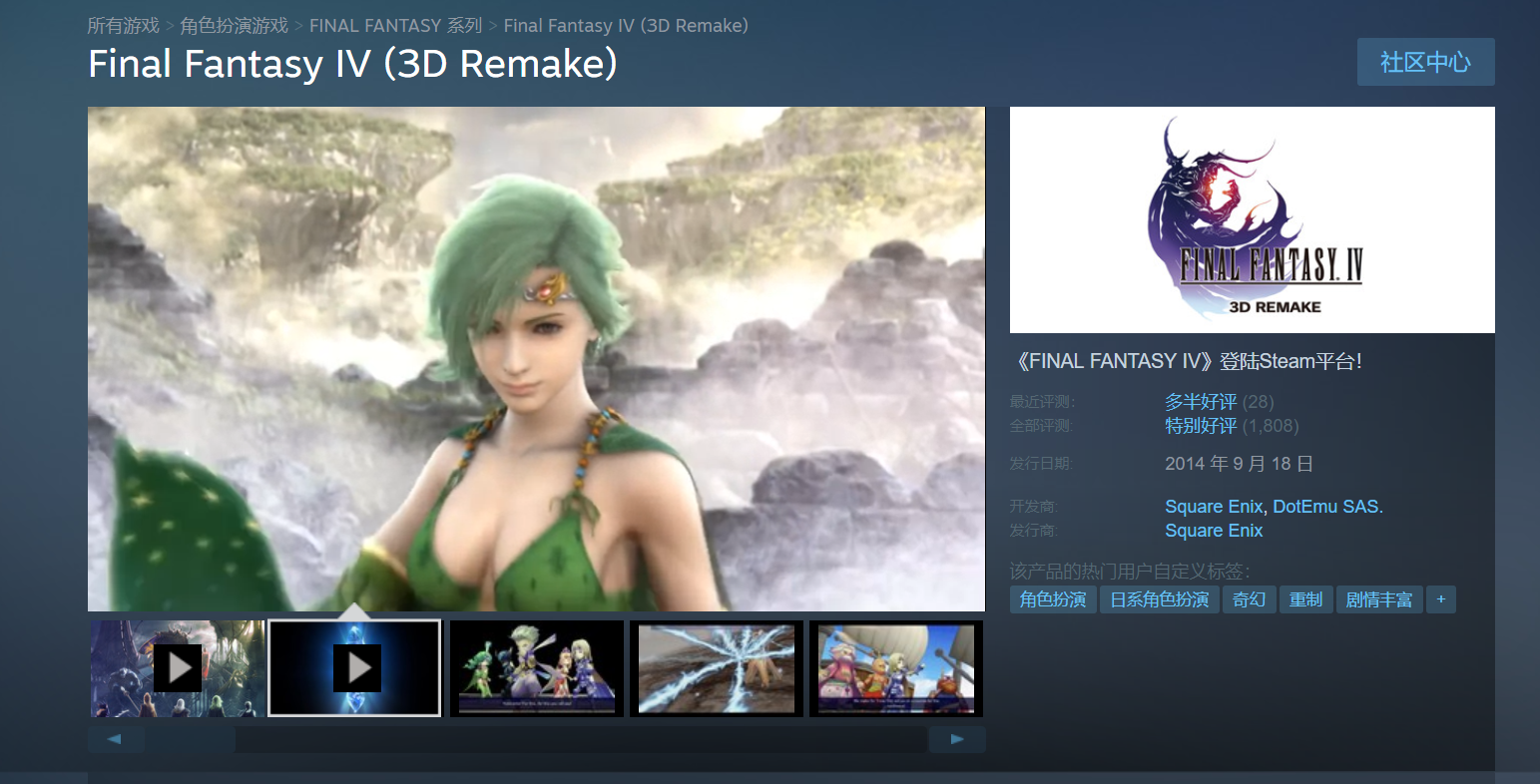Play the first trailer video thumbnail
1540x784 pixels.
178,667
